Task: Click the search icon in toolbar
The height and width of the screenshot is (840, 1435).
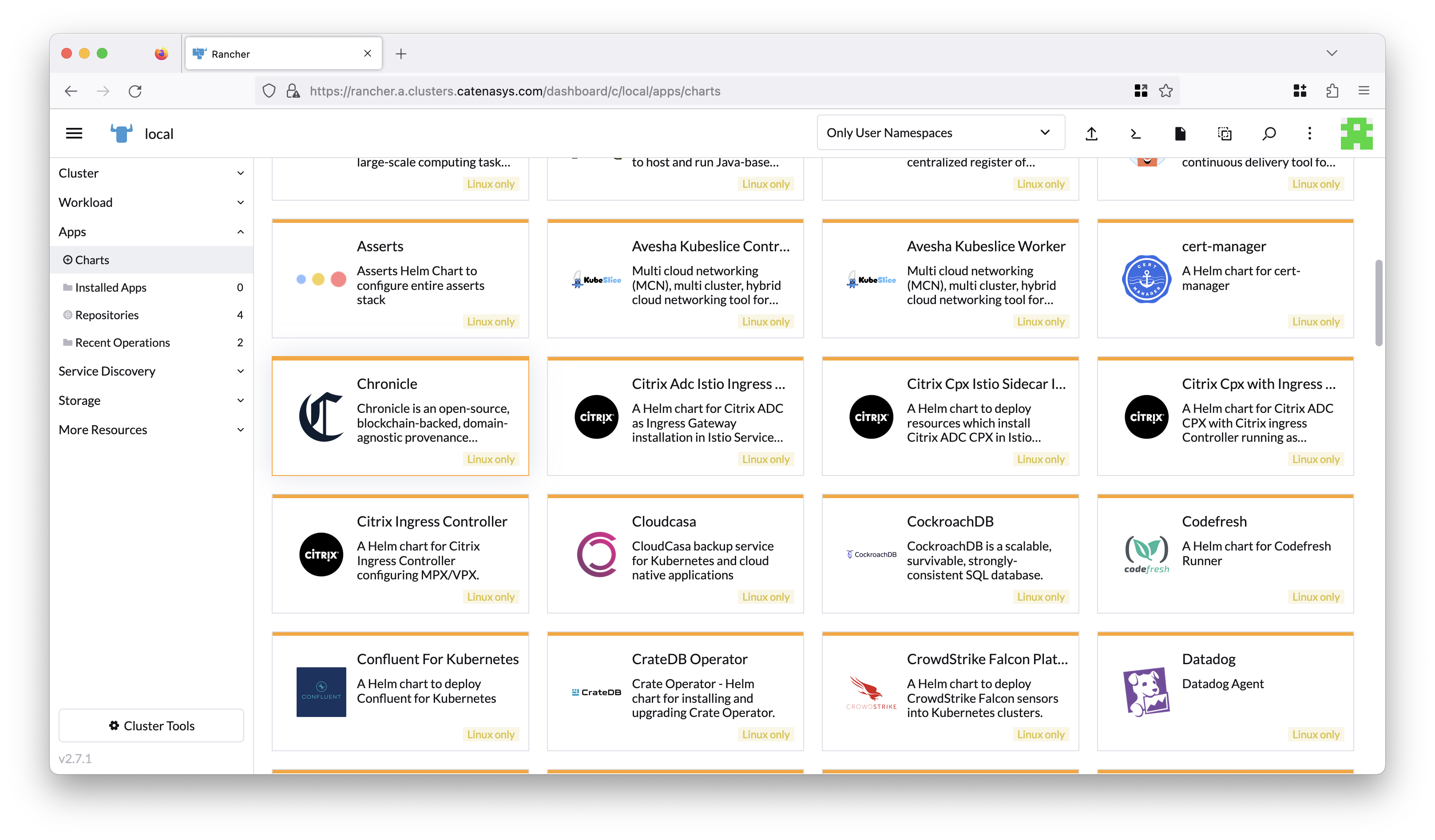Action: point(1268,133)
